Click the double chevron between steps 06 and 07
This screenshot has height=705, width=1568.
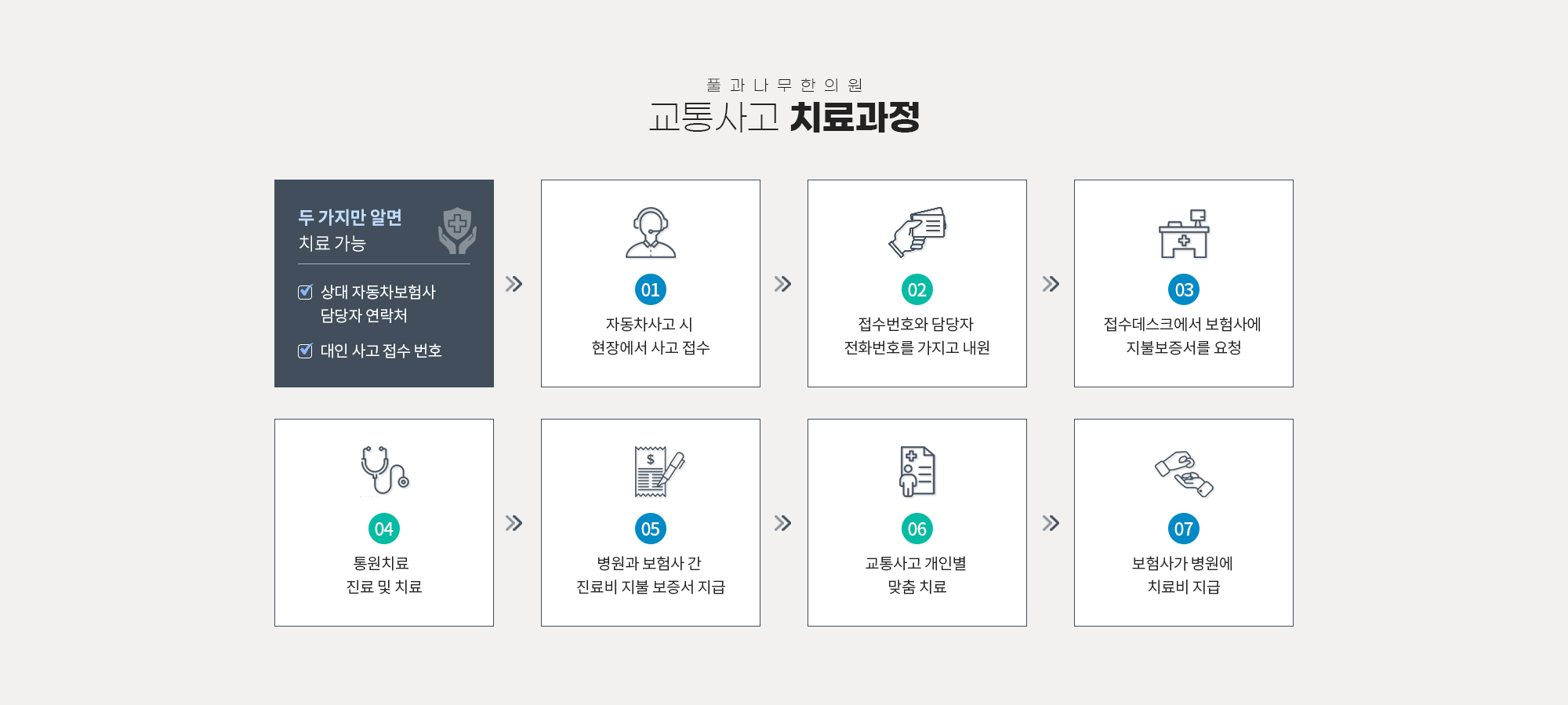coord(1051,523)
